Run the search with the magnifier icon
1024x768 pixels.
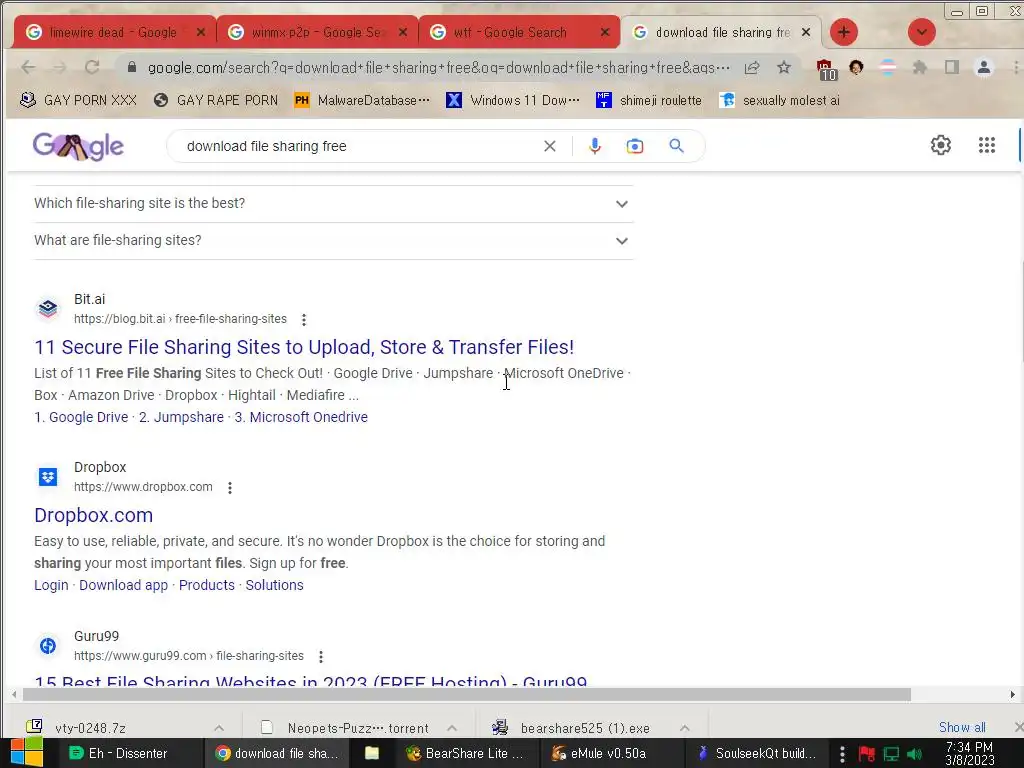[677, 146]
